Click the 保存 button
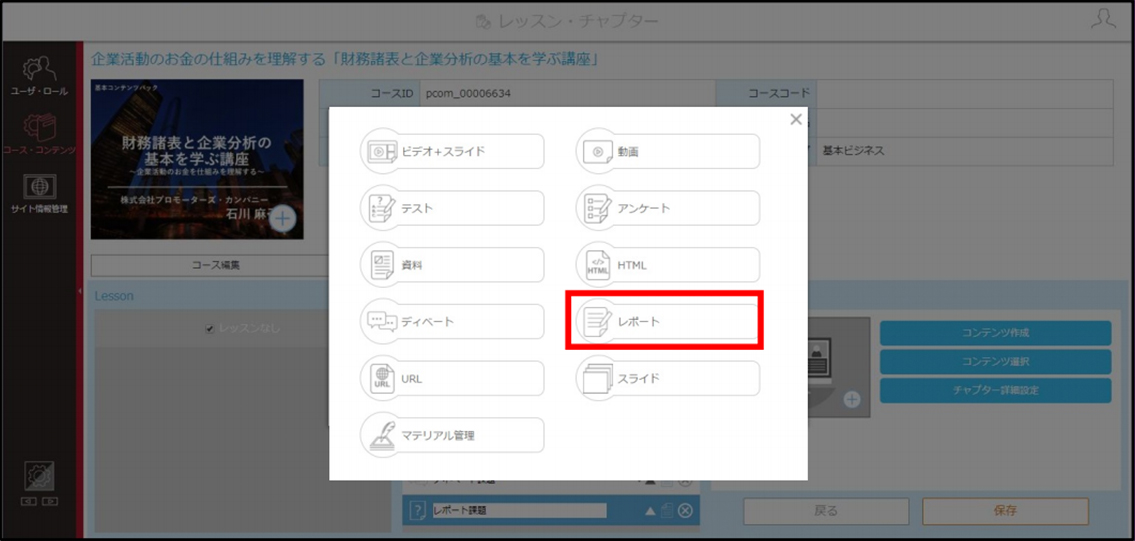The height and width of the screenshot is (541, 1135). 1005,511
